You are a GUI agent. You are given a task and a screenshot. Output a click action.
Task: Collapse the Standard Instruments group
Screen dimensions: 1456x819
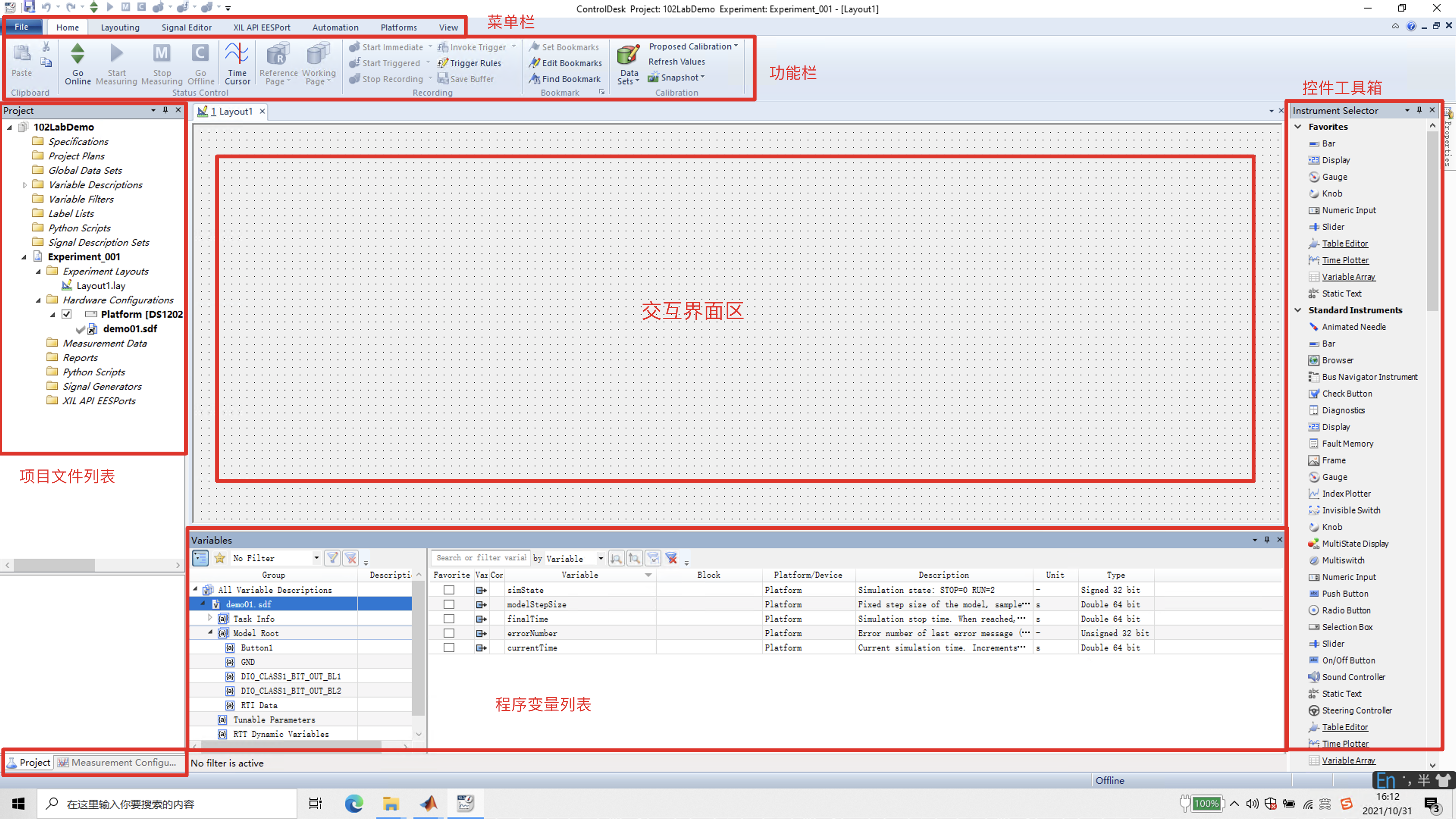pos(1298,310)
